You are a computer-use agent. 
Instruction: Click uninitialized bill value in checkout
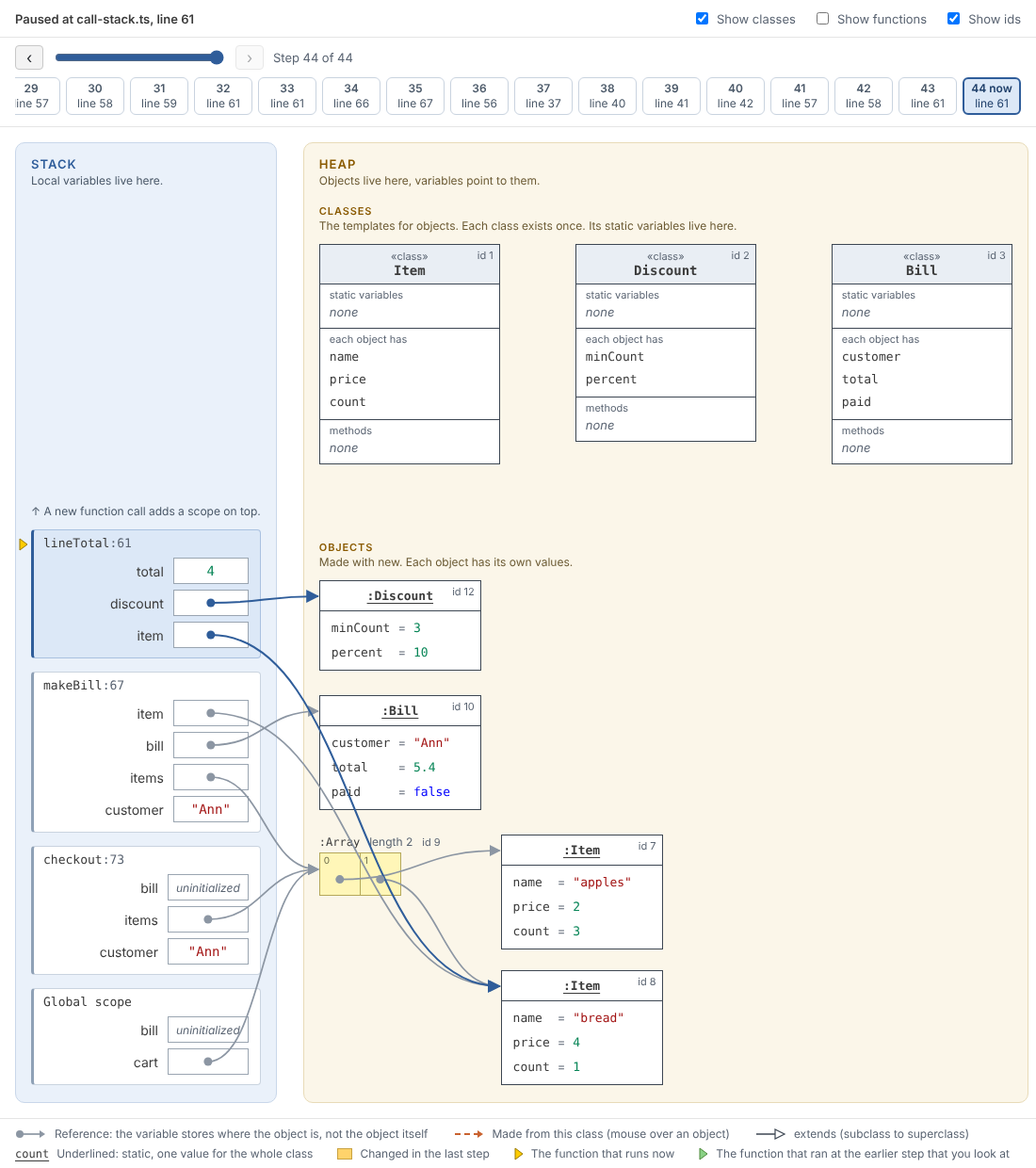click(208, 887)
